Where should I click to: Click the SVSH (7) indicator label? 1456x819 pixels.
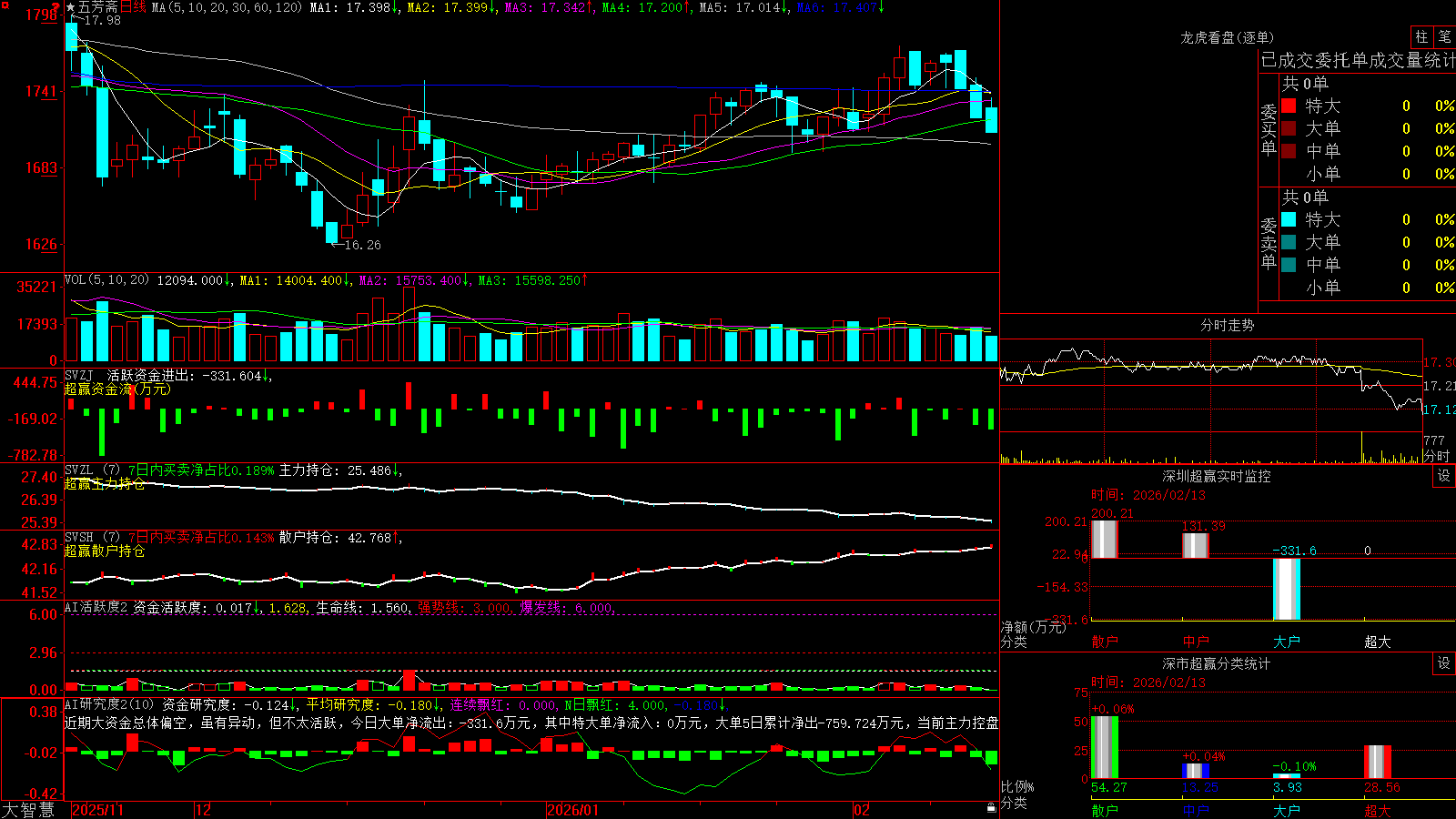point(92,538)
